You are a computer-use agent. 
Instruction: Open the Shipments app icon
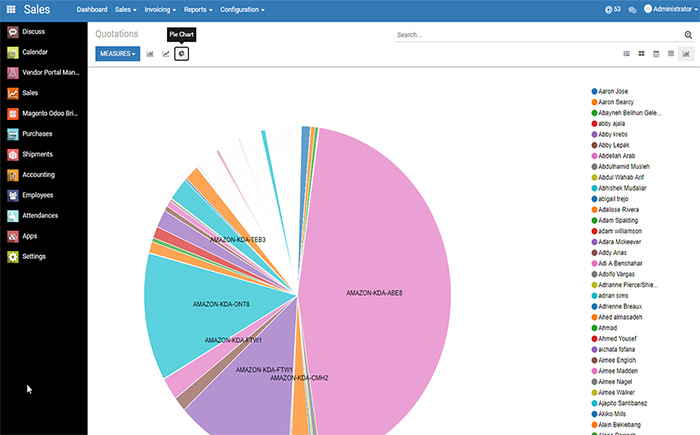point(13,155)
